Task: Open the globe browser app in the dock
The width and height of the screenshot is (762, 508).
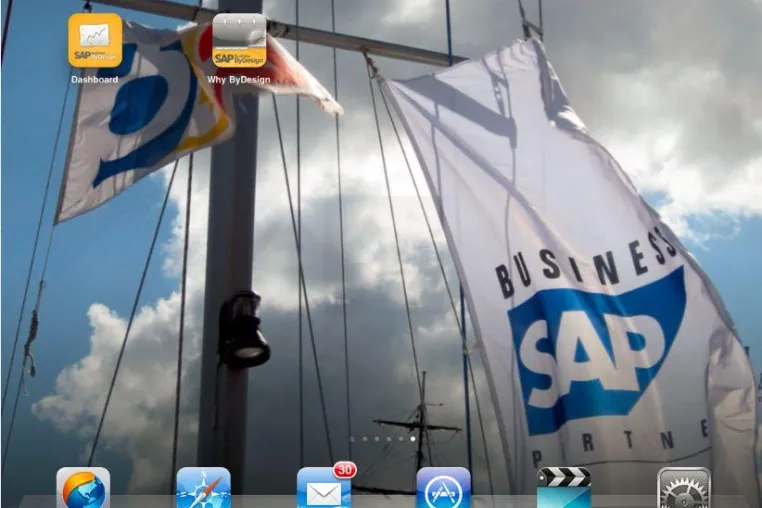Action: [83, 488]
